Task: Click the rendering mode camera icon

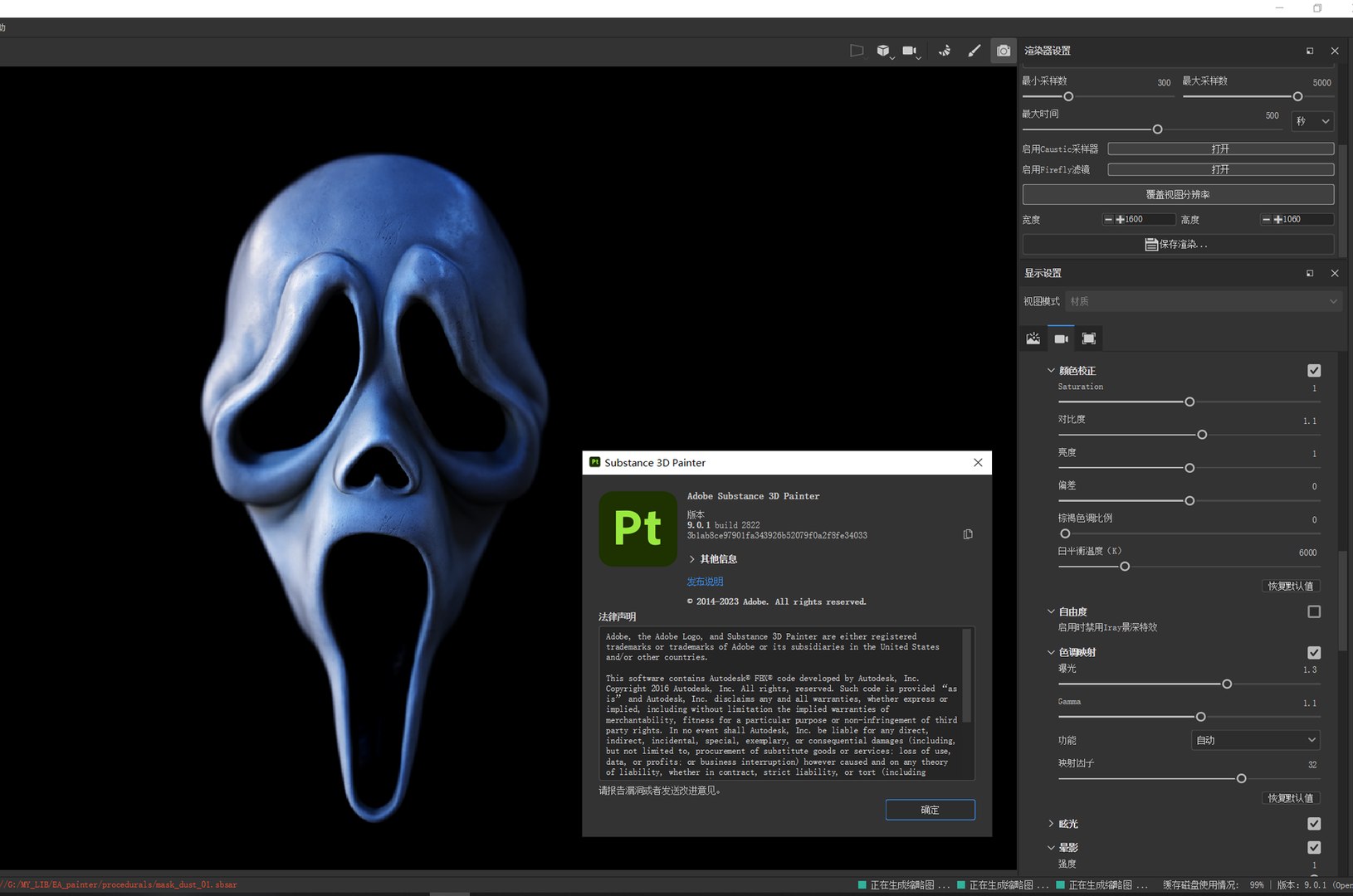Action: pyautogui.click(x=1004, y=51)
